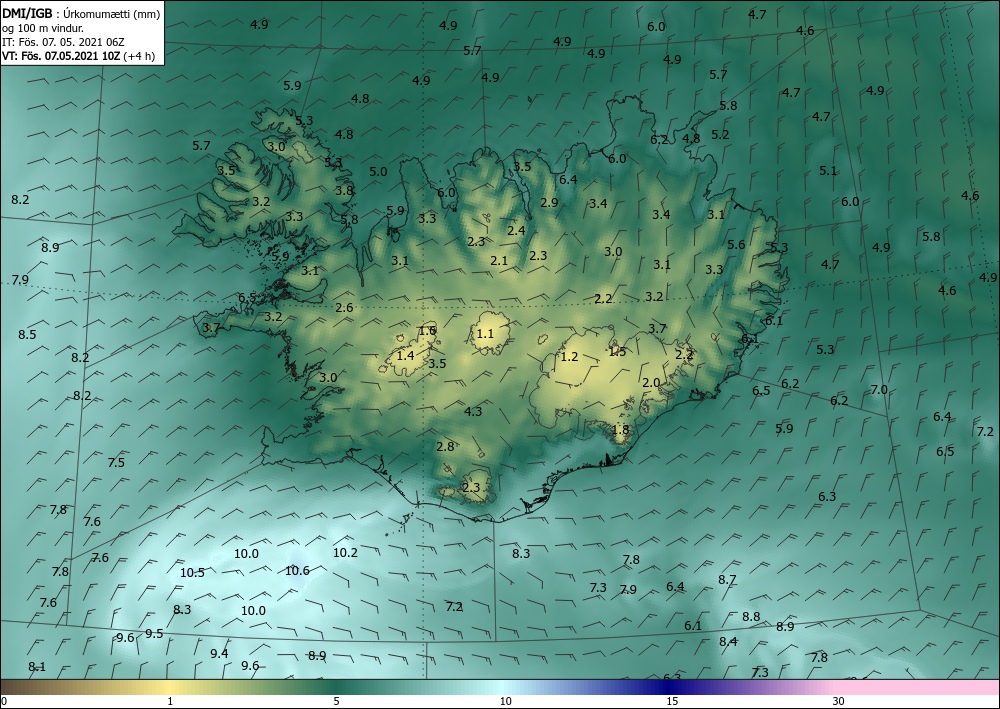This screenshot has height=709, width=1000.
Task: Click the 9.5 value label
Action: [154, 634]
